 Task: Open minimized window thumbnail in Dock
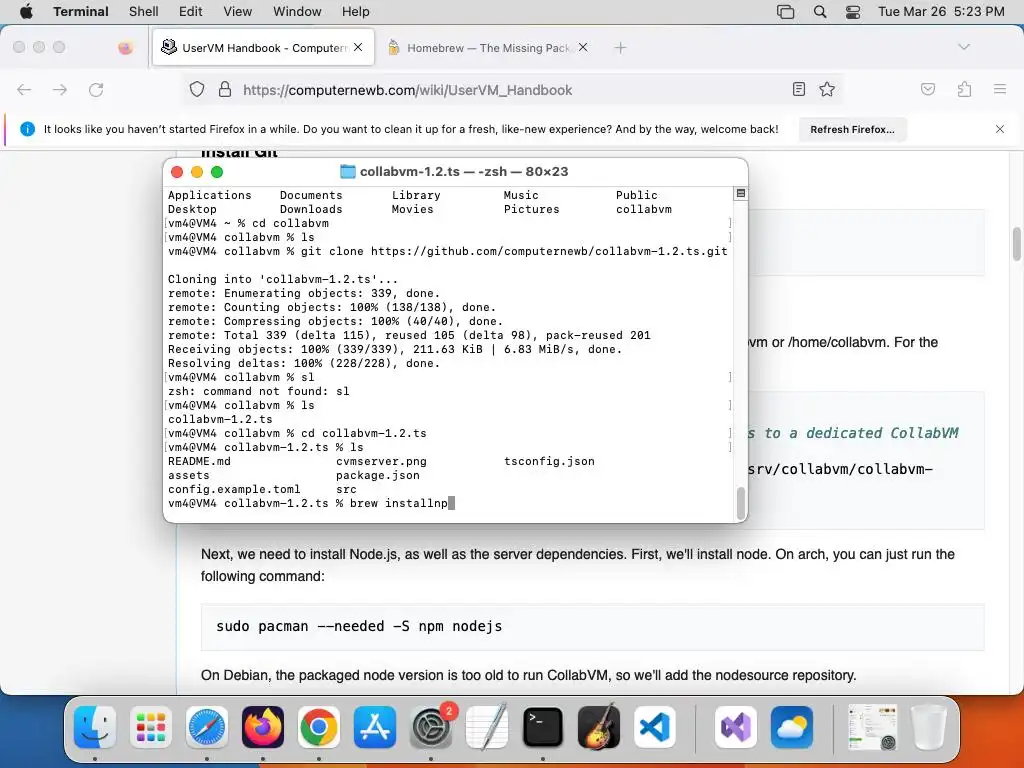[x=872, y=727]
